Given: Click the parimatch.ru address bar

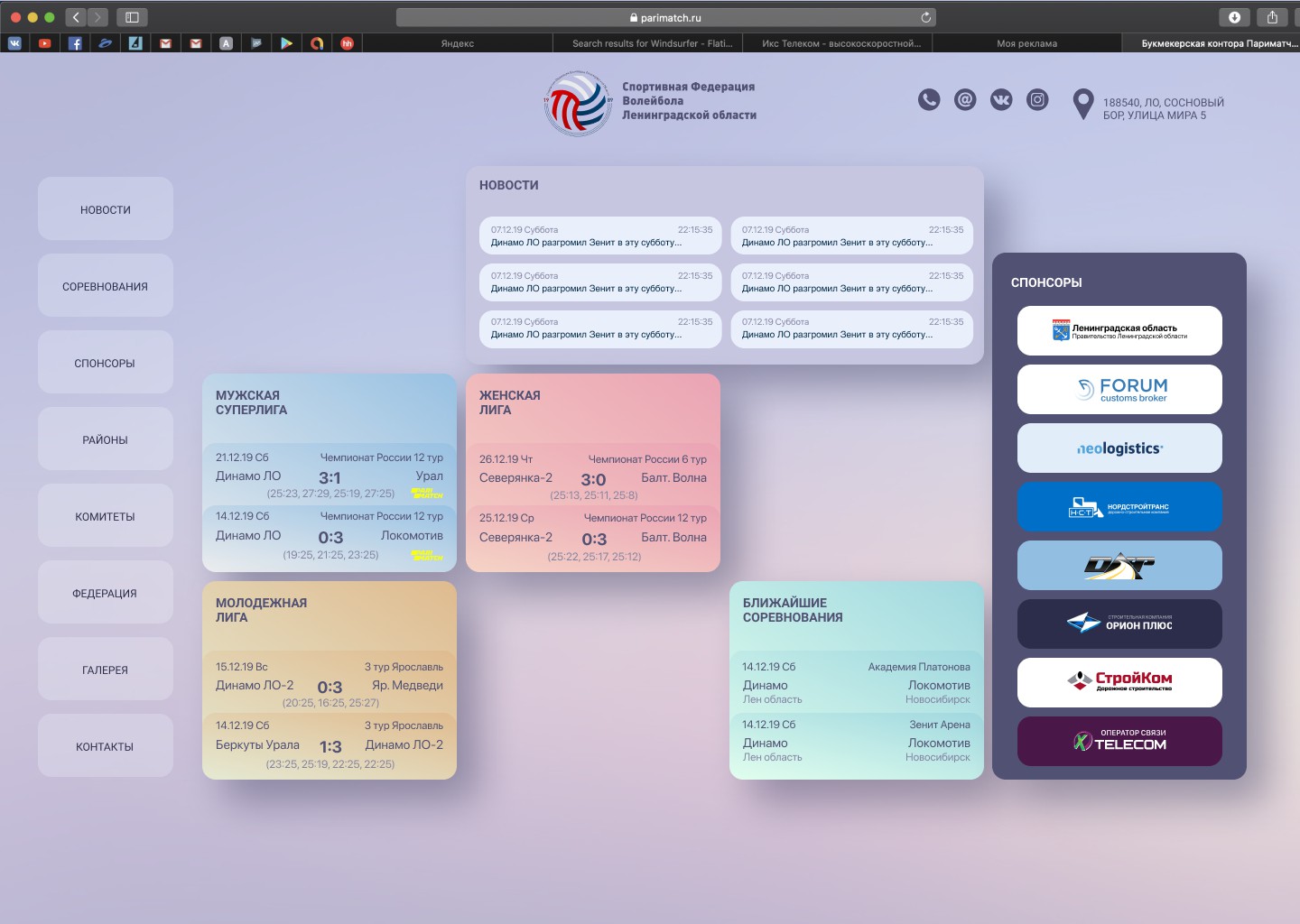Looking at the screenshot, I should pos(665,17).
